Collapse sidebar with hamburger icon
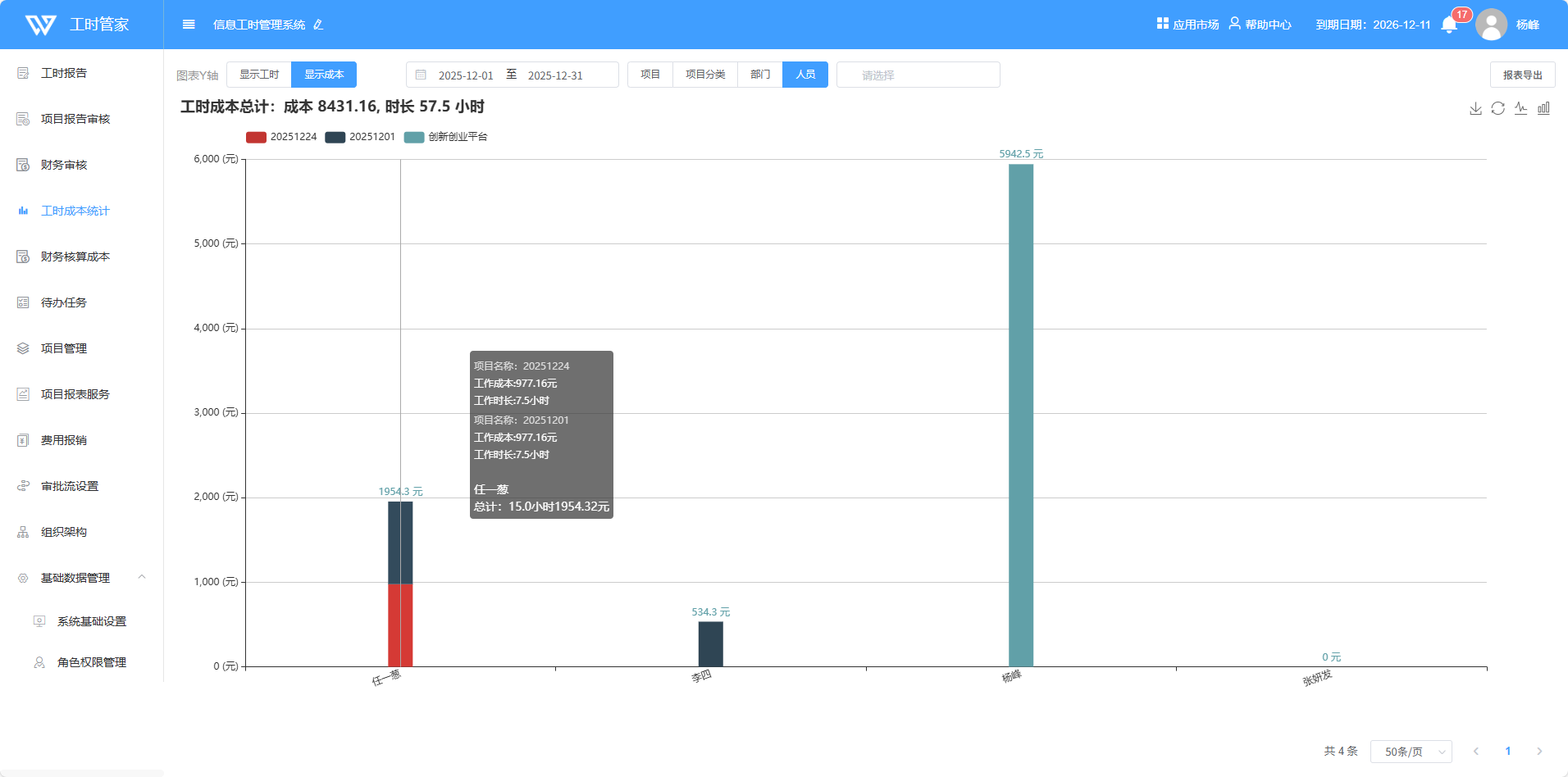 [189, 25]
